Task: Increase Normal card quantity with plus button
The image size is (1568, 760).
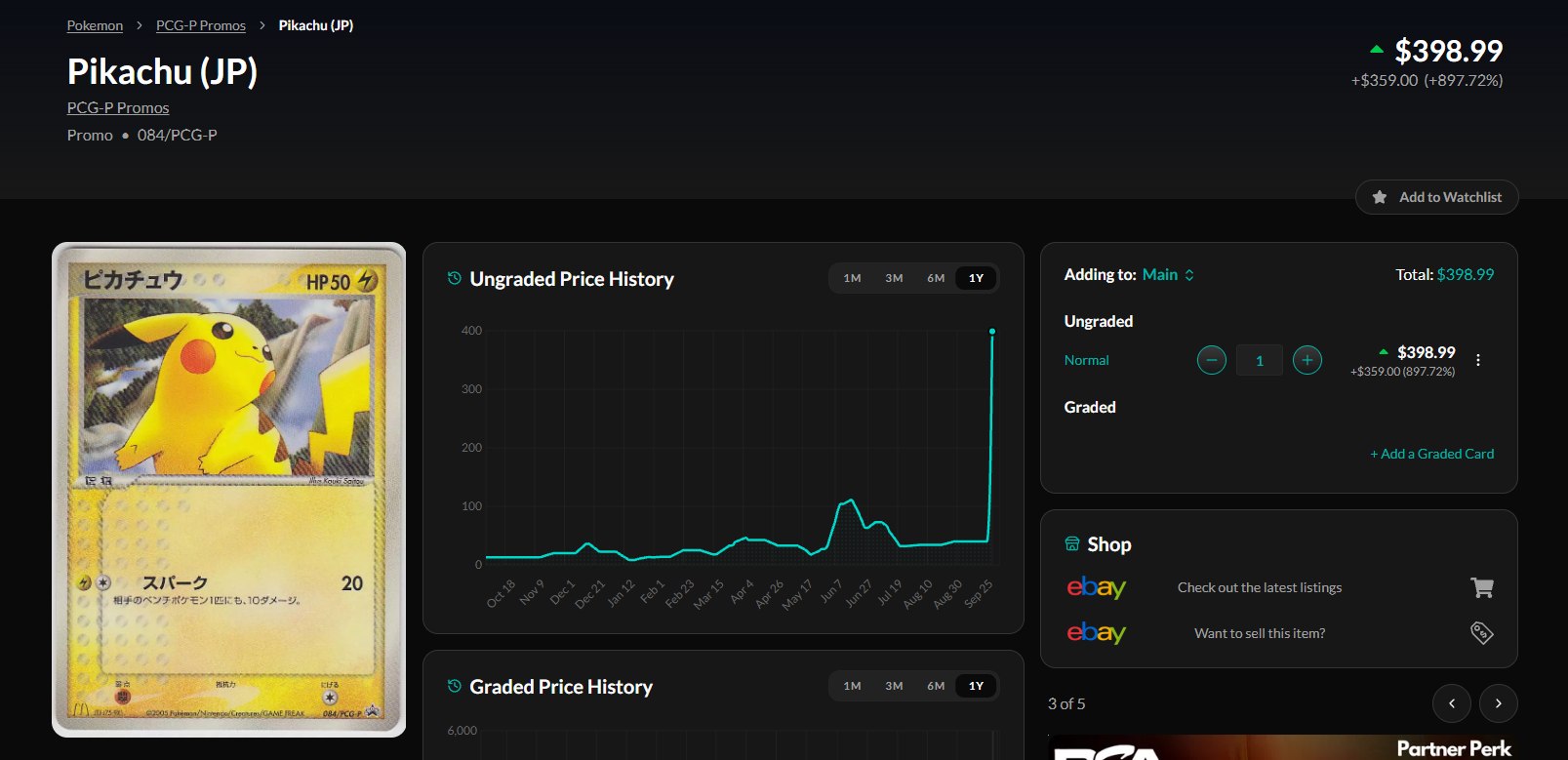Action: tap(1307, 360)
